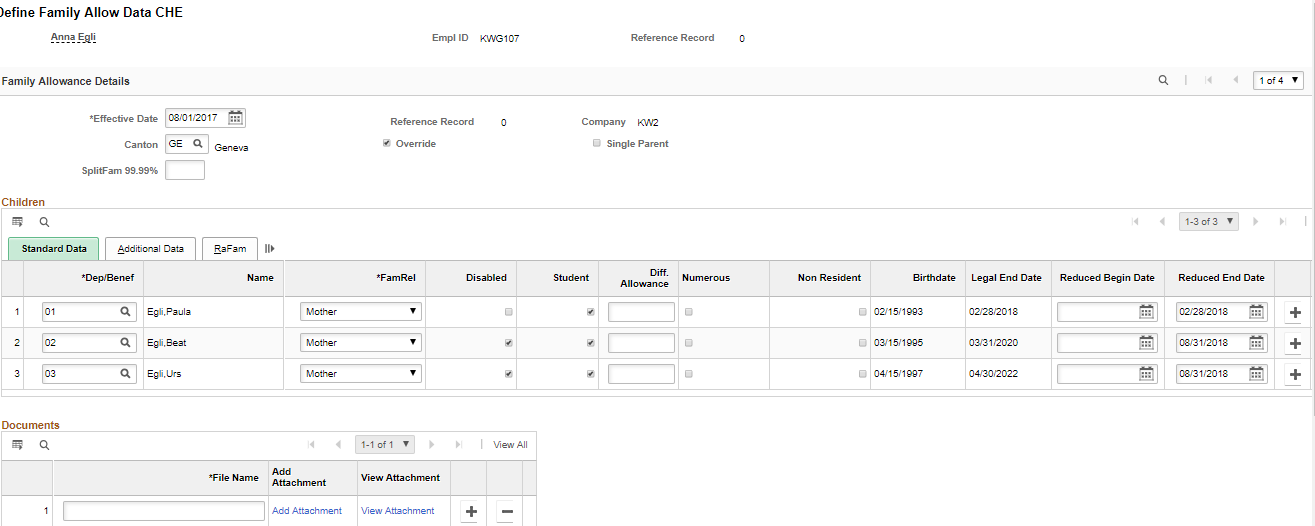Screen dimensions: 1315x526
Task: Toggle Numerous checkbox for Egli,Beat
Action: point(688,343)
